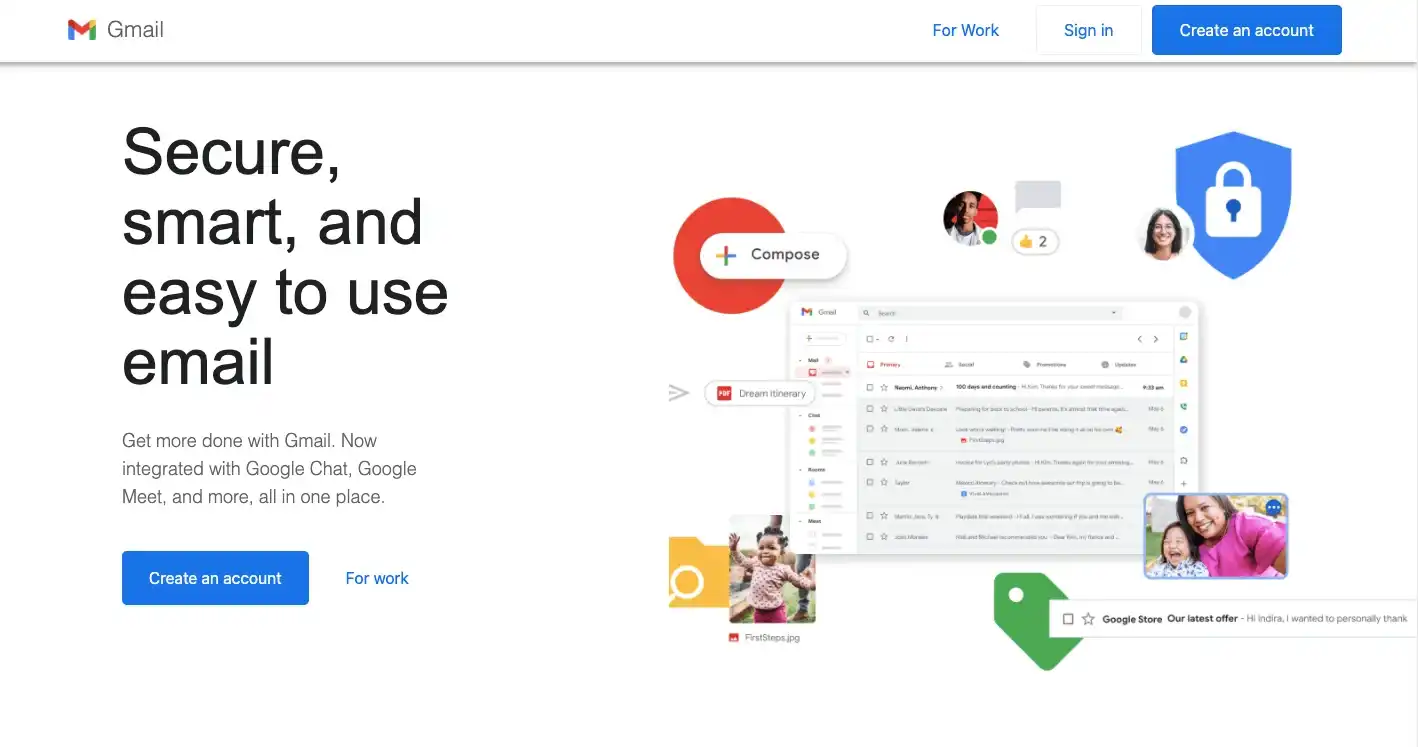This screenshot has height=747, width=1418.
Task: Click the blue shield padlock icon
Action: coord(1233,205)
